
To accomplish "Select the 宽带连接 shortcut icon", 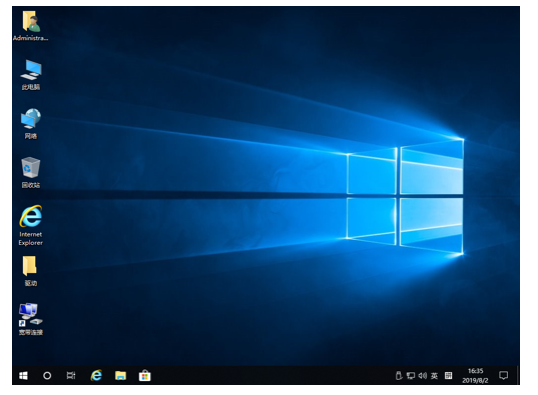I will [x=31, y=320].
